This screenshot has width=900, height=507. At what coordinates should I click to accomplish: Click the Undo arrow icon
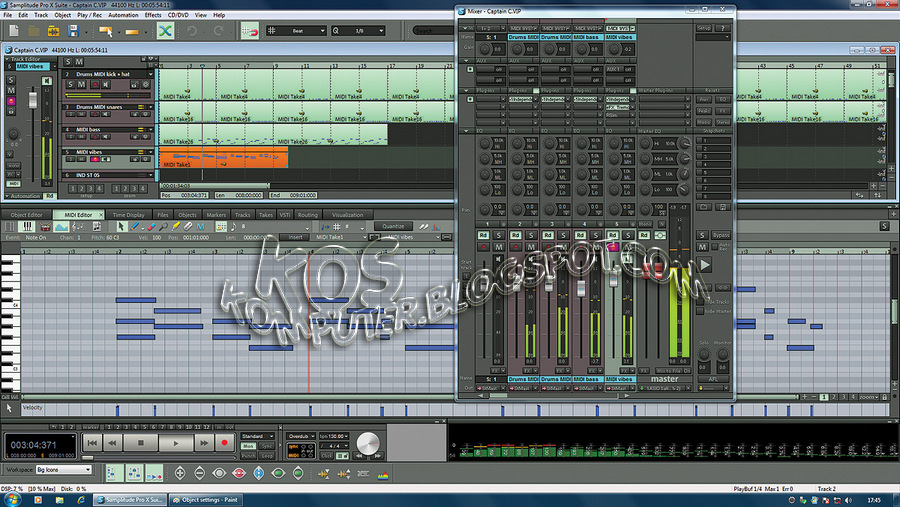(192, 31)
